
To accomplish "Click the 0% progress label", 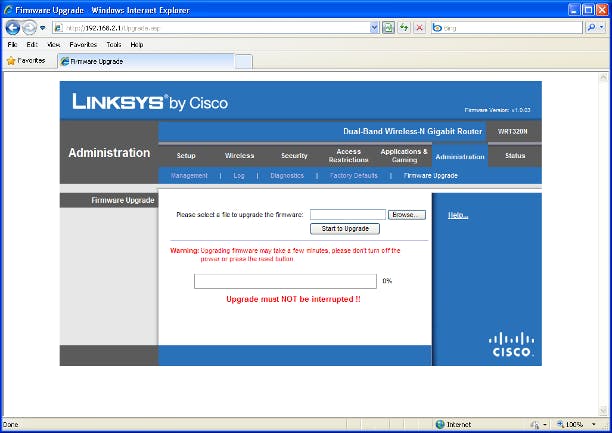I will click(x=387, y=281).
